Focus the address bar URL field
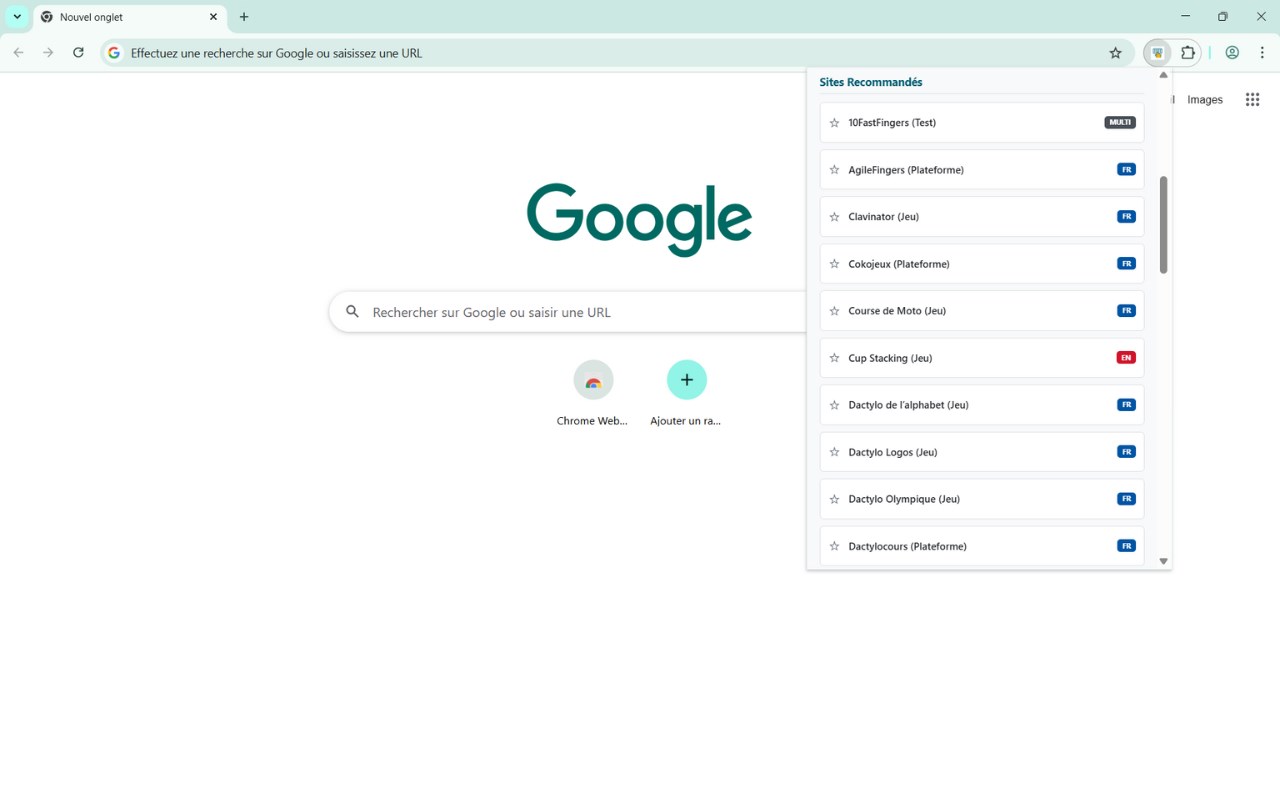Viewport: 1280px width, 800px height. click(615, 53)
